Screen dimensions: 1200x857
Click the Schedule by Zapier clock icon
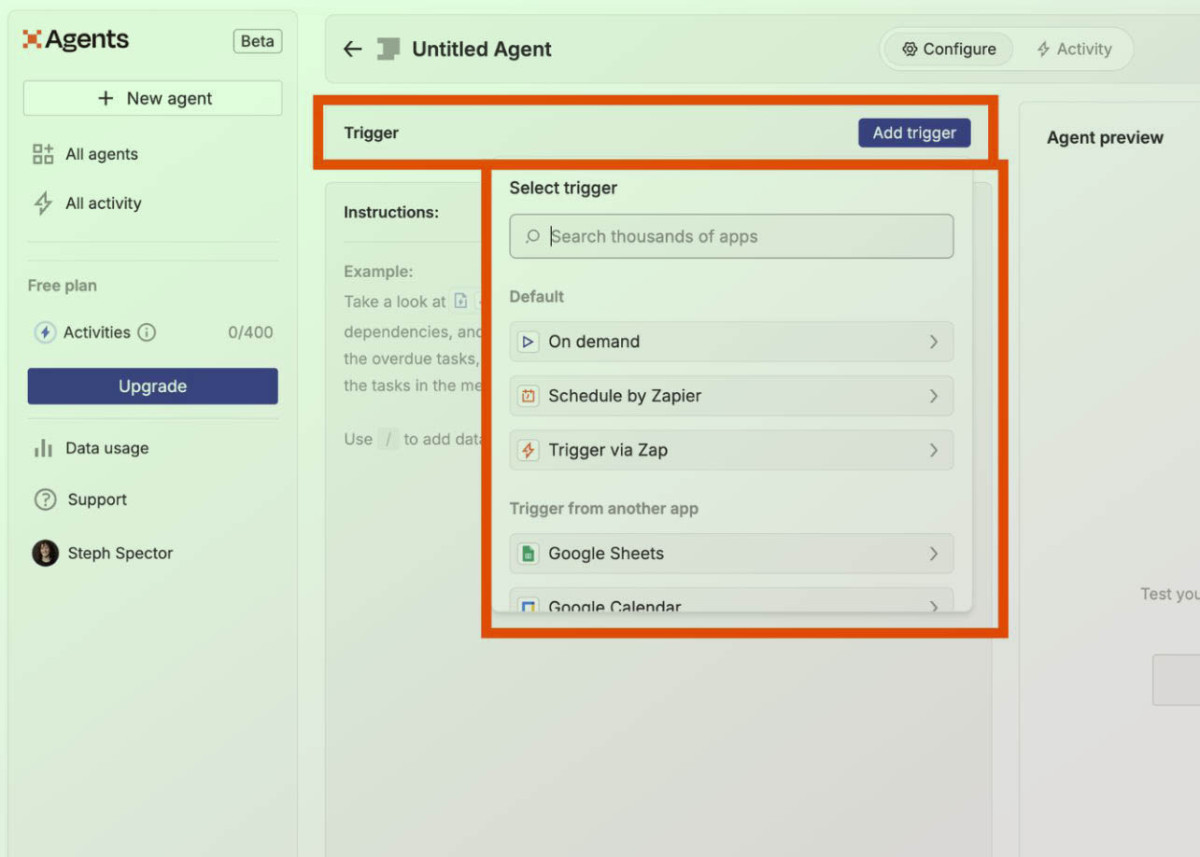(x=528, y=396)
